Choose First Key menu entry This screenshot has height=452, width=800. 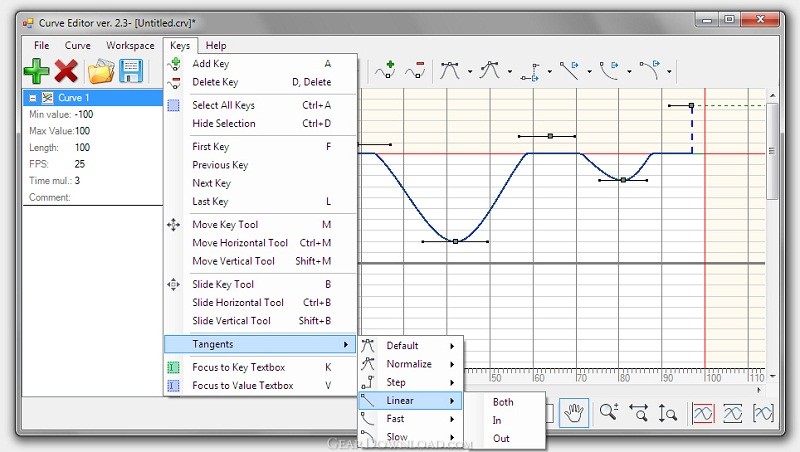[260, 147]
